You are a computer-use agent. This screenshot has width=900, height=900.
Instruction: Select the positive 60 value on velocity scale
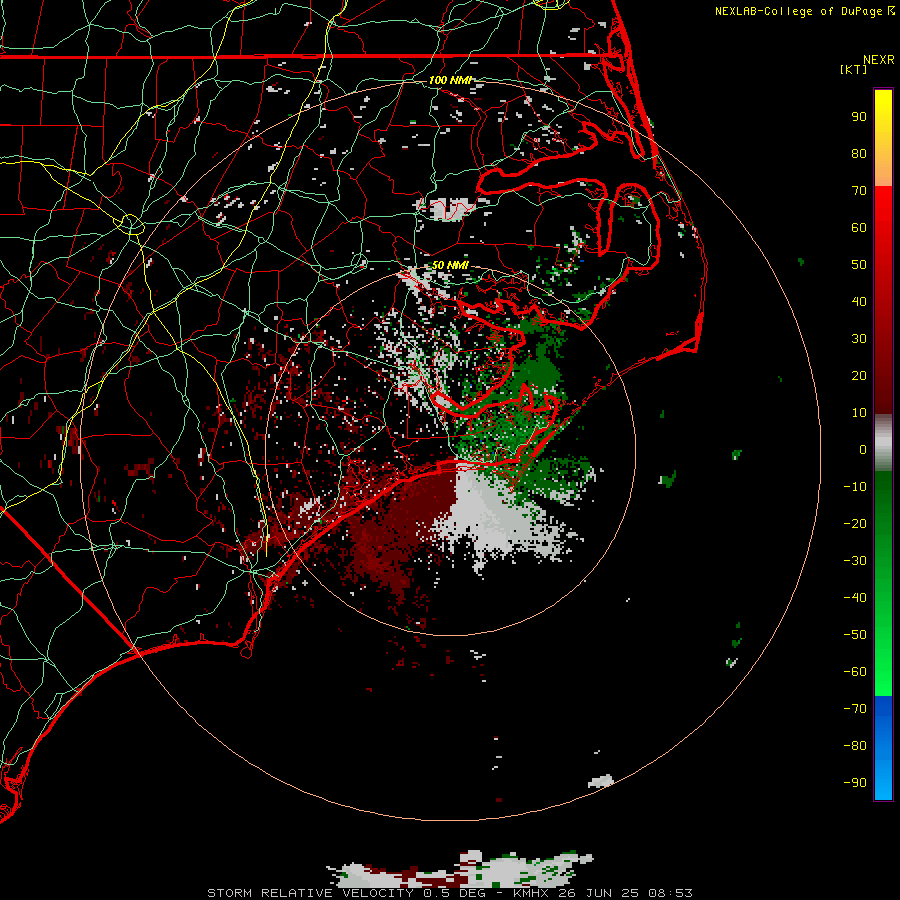coord(859,227)
